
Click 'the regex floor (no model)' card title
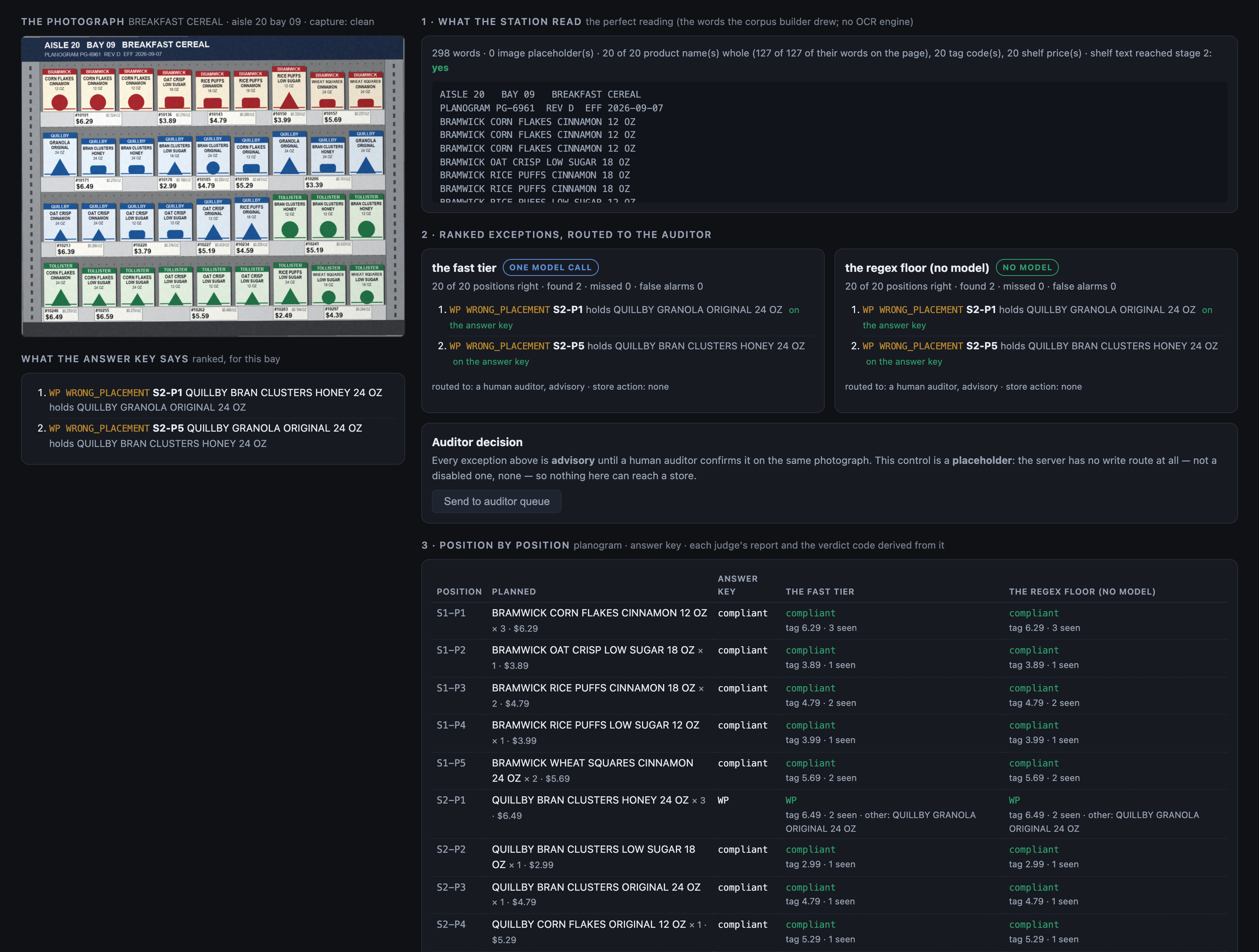917,268
